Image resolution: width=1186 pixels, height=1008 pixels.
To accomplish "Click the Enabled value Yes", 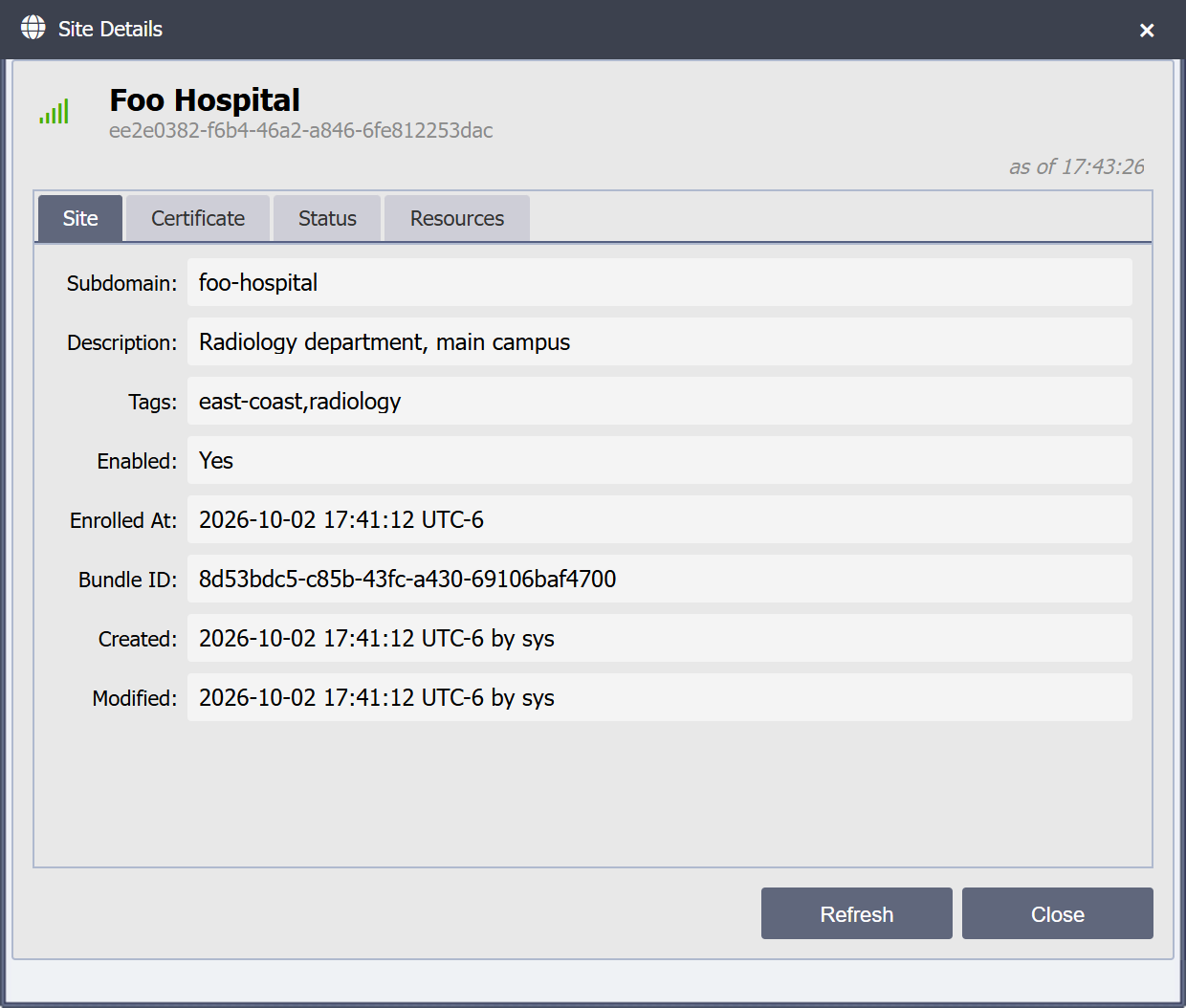I will pyautogui.click(x=660, y=460).
